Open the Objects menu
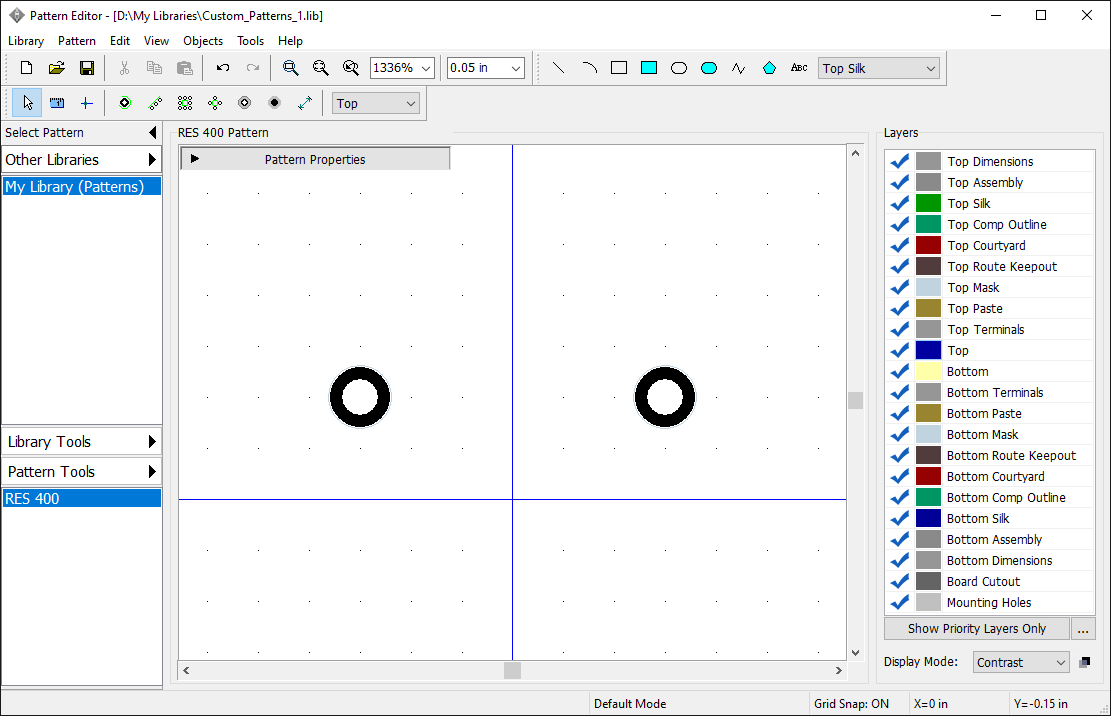Viewport: 1111px width, 716px height. pyautogui.click(x=203, y=41)
